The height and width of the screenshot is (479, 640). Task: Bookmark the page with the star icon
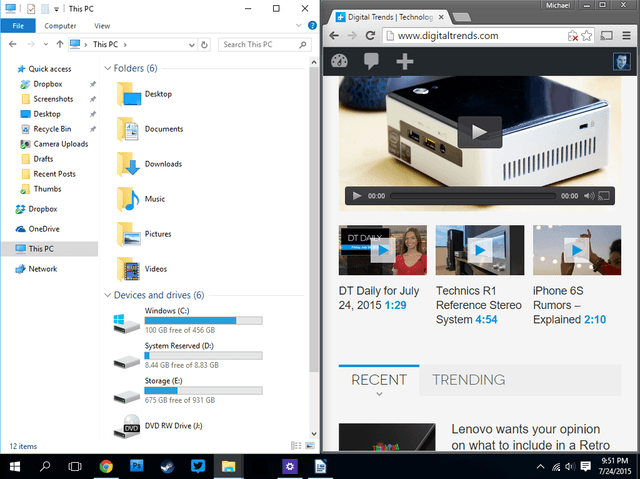pyautogui.click(x=587, y=36)
